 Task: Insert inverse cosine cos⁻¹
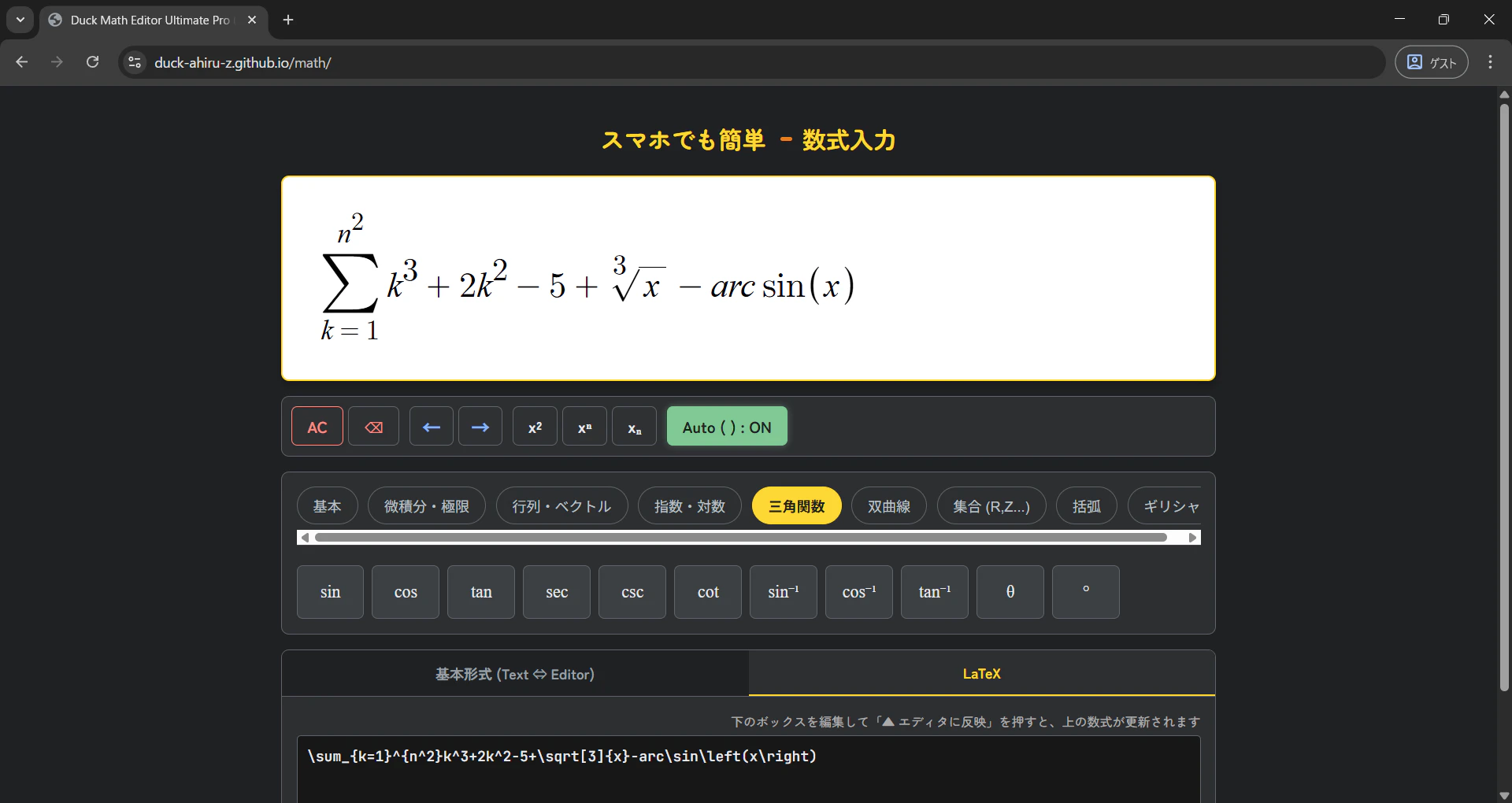point(859,592)
